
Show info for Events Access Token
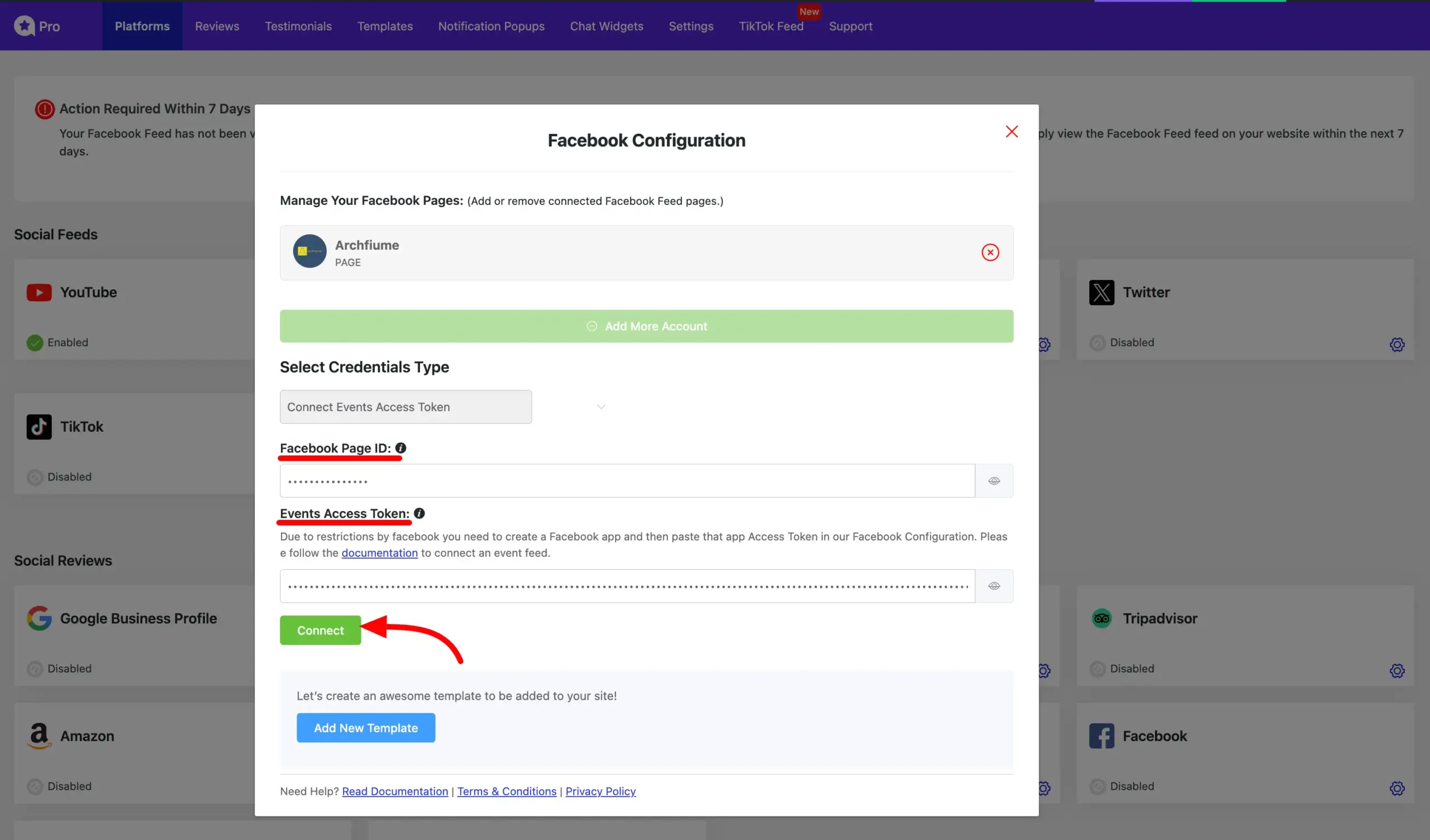pyautogui.click(x=419, y=513)
